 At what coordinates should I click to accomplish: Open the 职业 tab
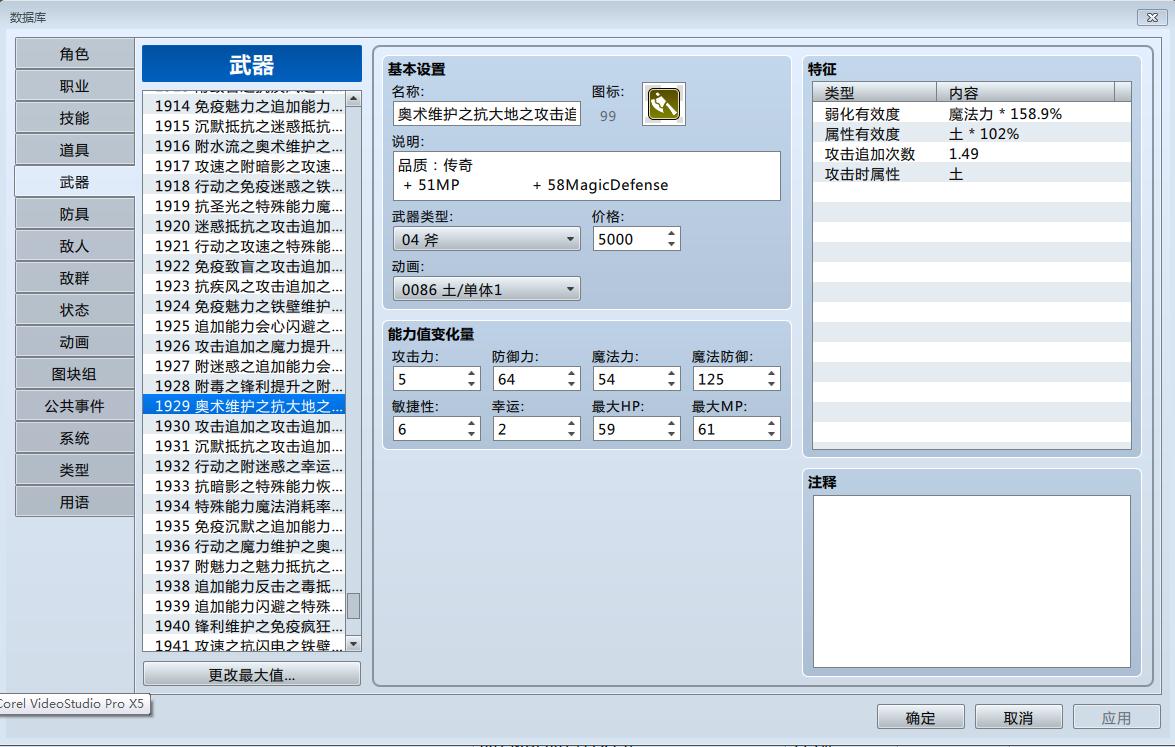pos(74,86)
